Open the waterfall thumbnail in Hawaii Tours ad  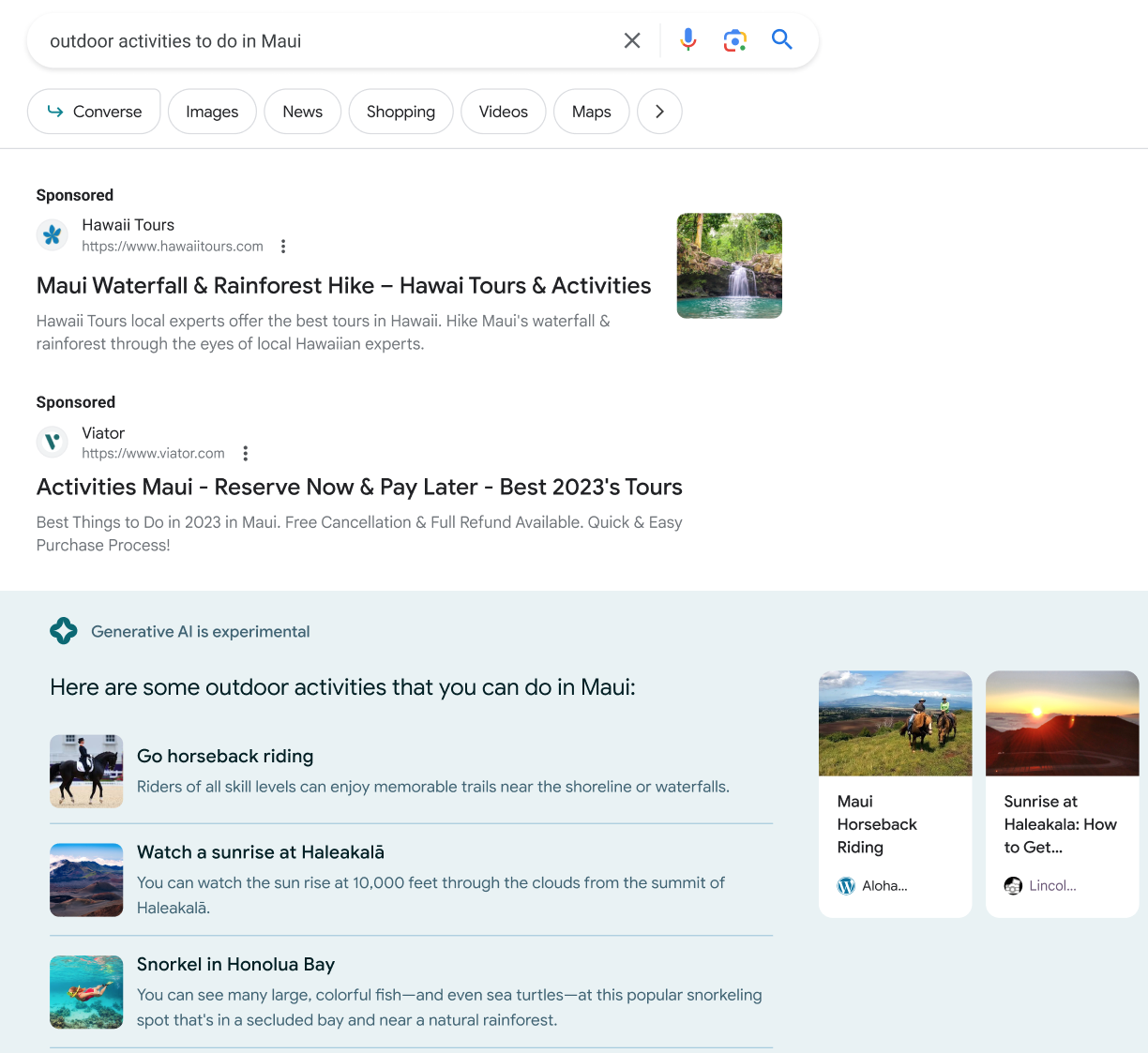click(x=730, y=265)
